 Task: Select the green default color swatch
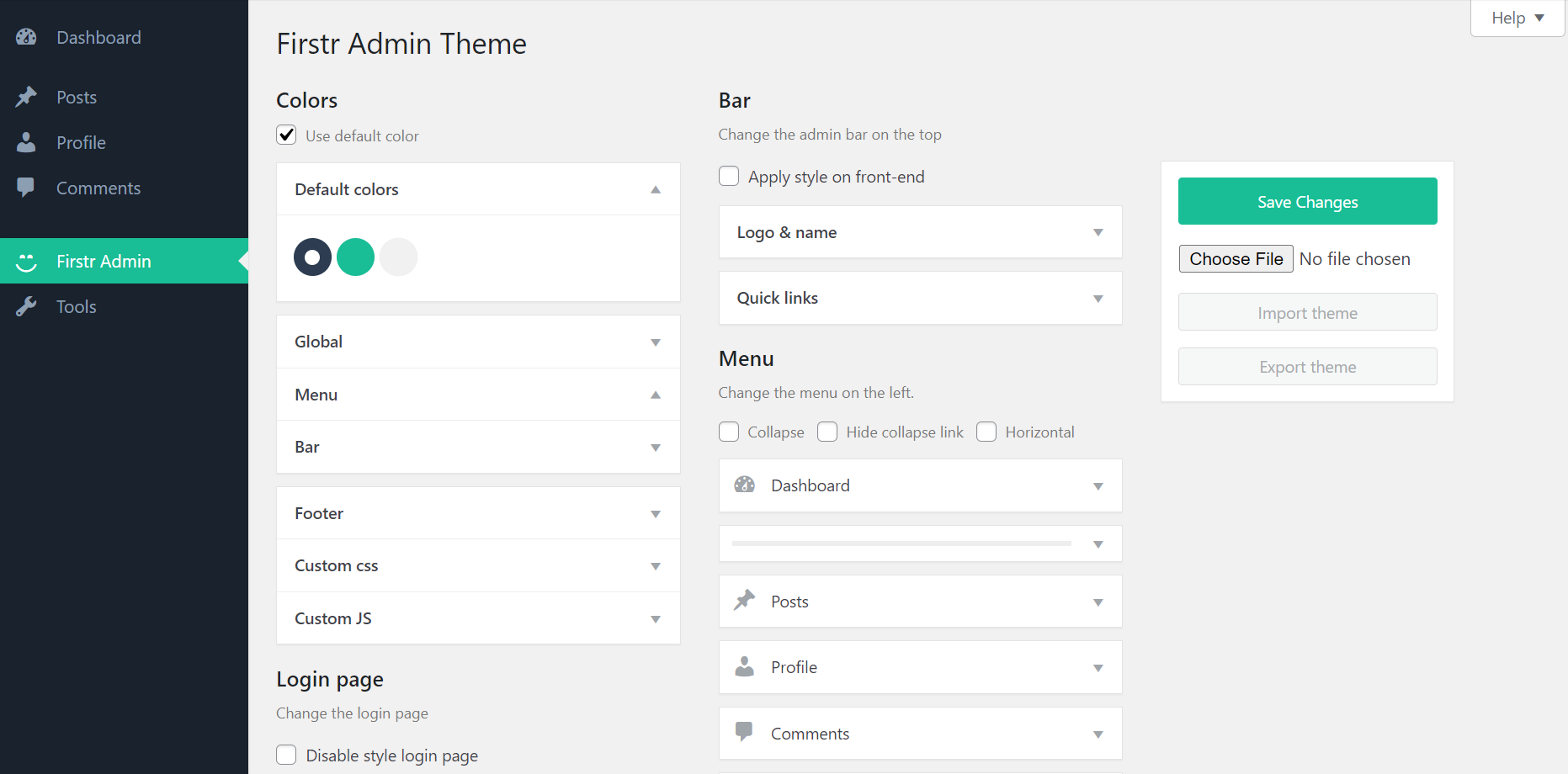click(355, 257)
